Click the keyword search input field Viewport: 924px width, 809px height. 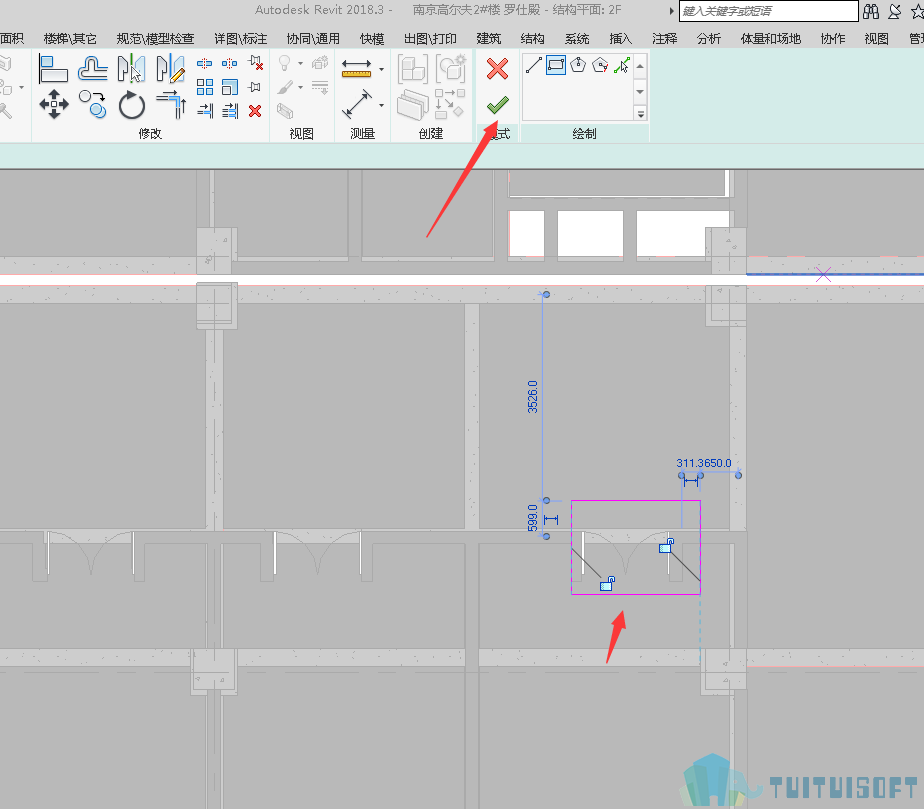(768, 11)
